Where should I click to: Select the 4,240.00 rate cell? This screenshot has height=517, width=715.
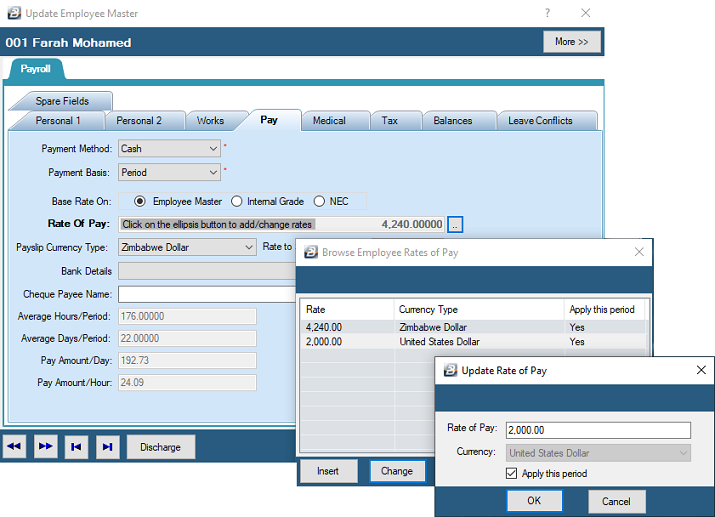(x=347, y=327)
